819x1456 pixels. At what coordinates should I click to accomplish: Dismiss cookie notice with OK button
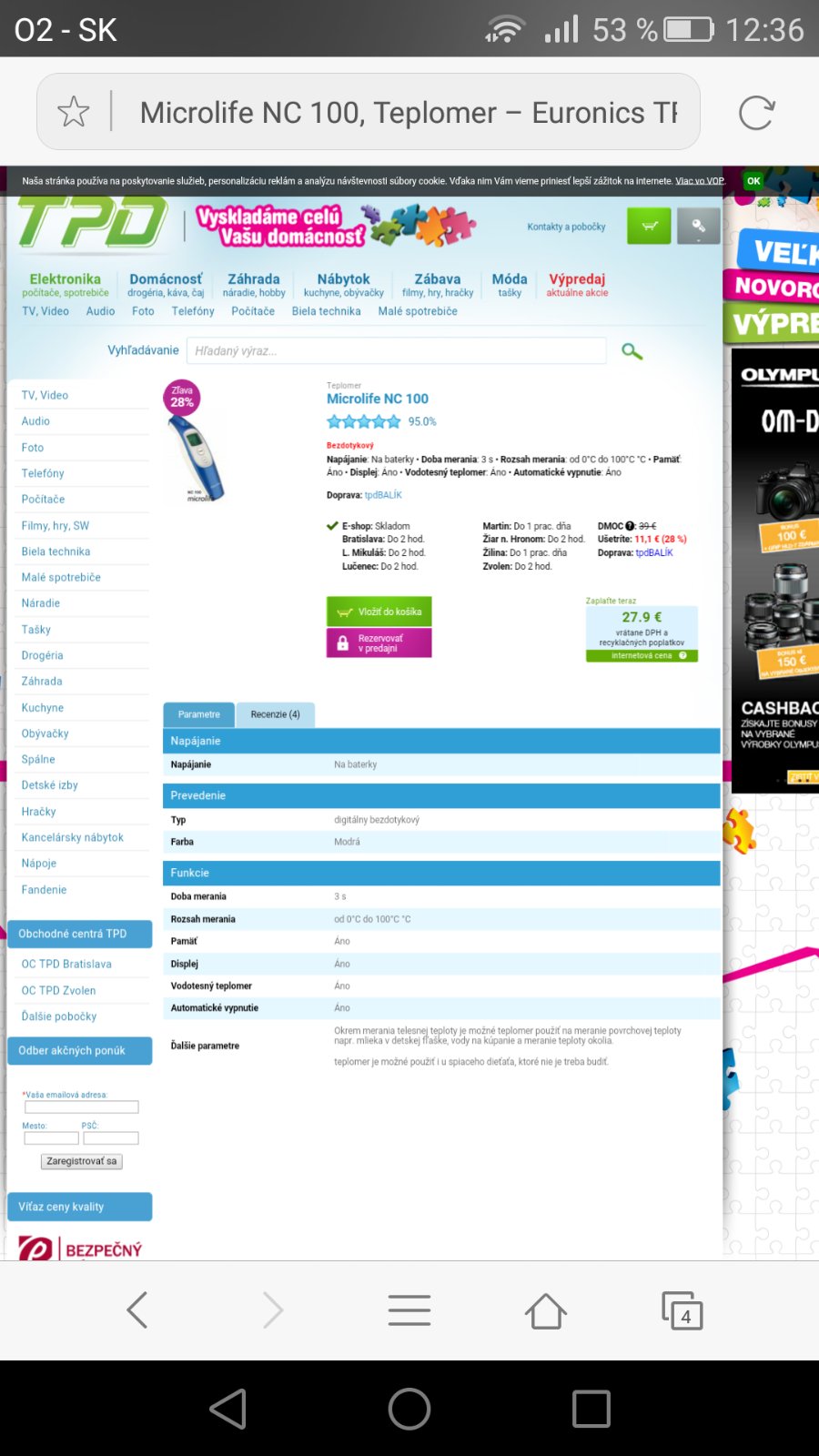tap(753, 181)
